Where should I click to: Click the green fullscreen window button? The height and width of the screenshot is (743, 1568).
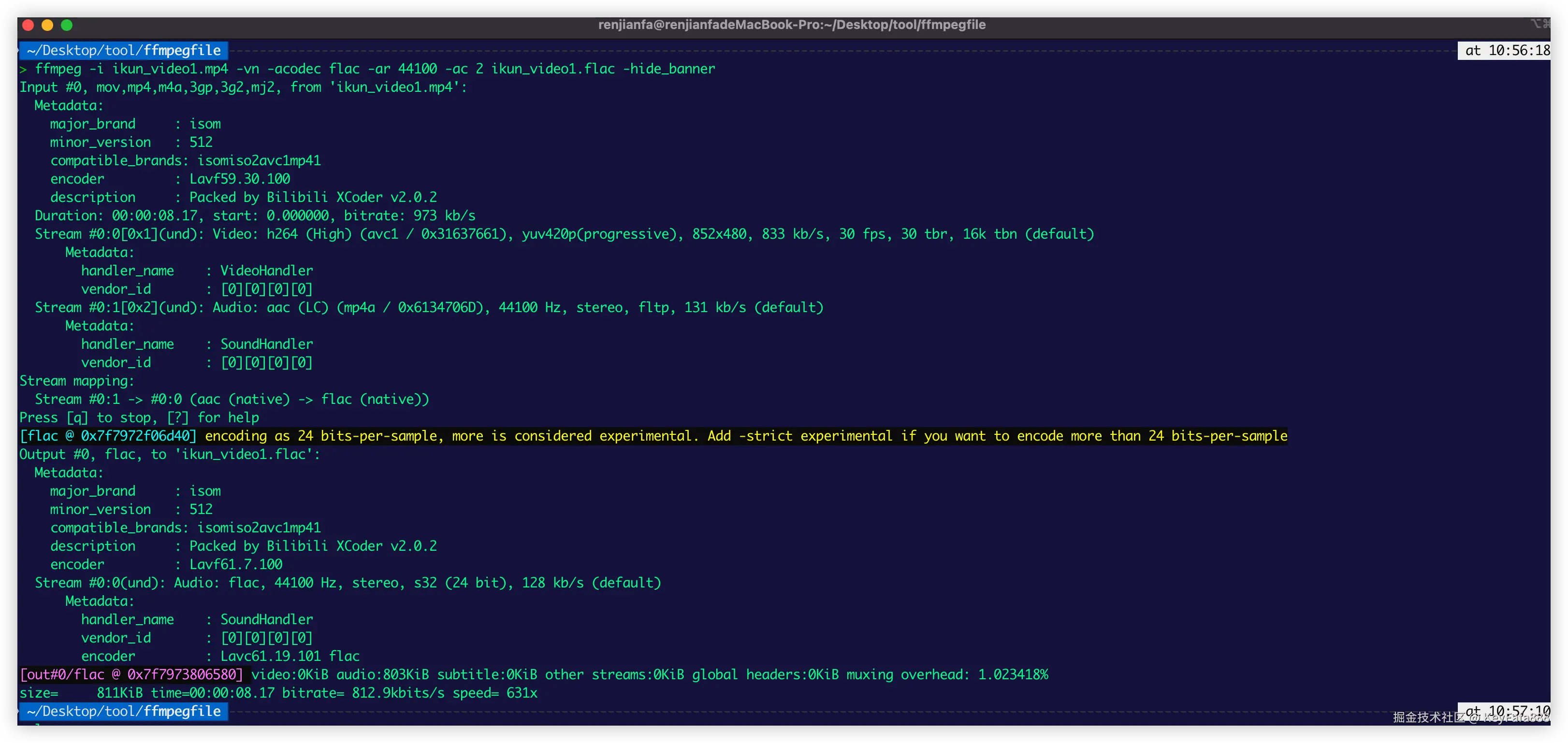pos(67,25)
